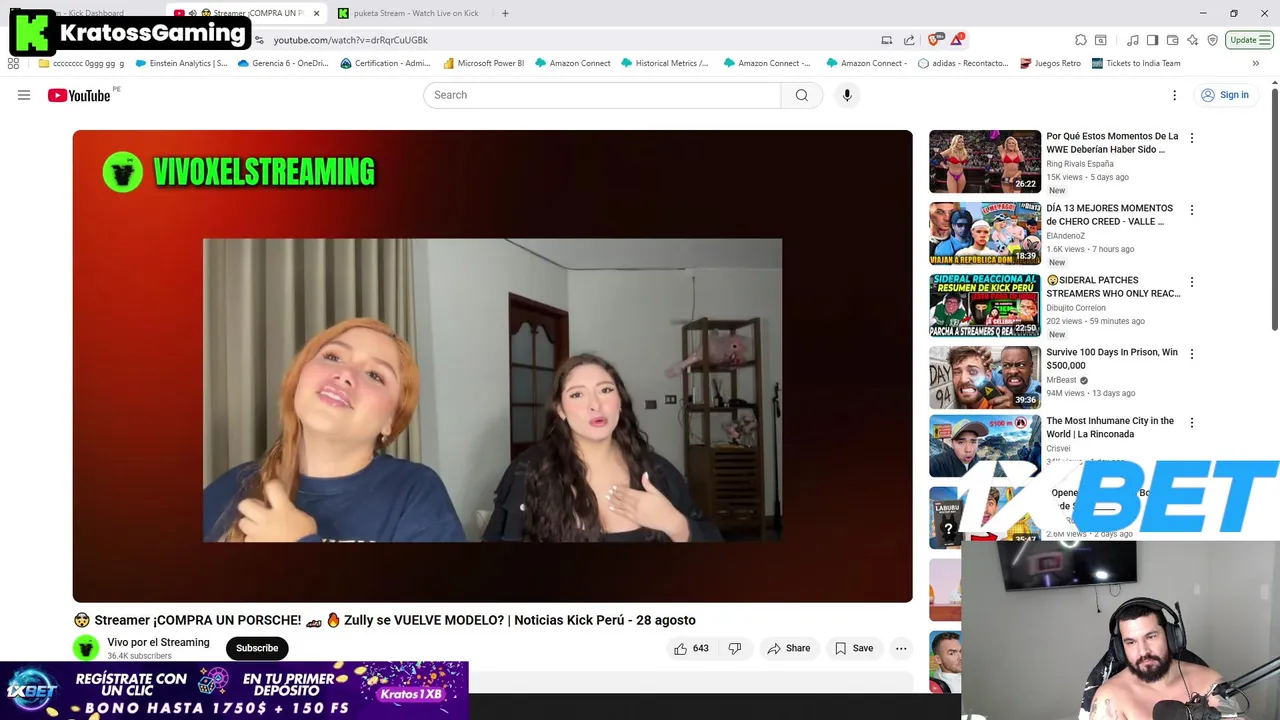Open 'Juegos Retro' bookmark
This screenshot has width=1280, height=720.
pos(1051,63)
